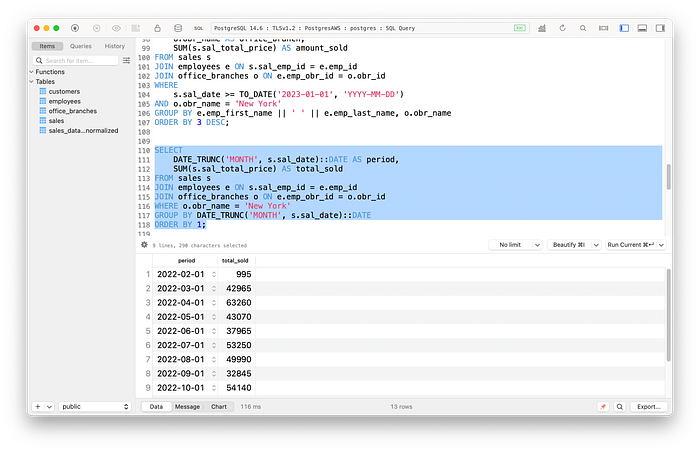
Task: Click the period column header
Action: (186, 260)
